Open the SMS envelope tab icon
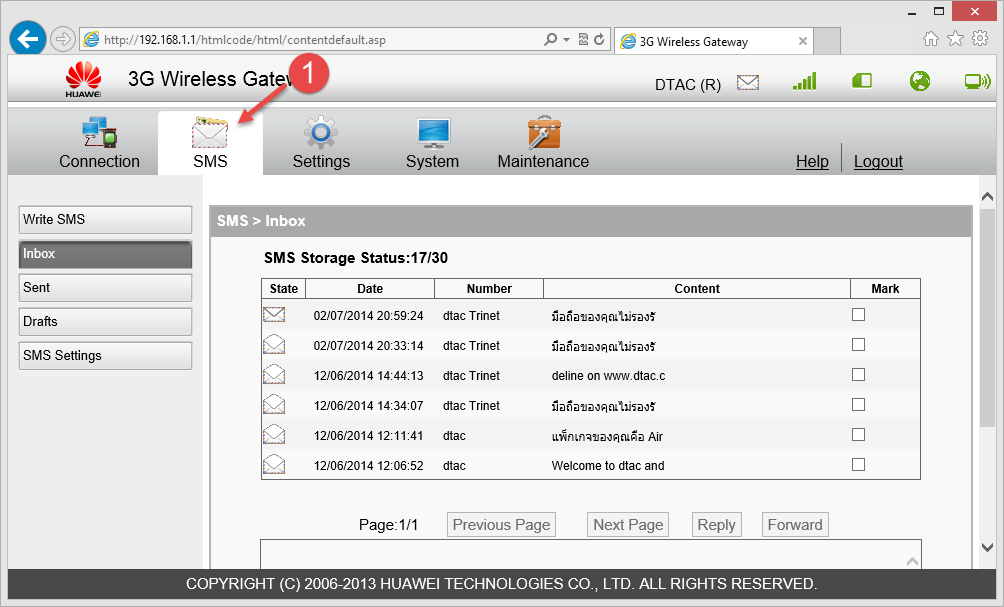This screenshot has height=607, width=1004. 210,133
